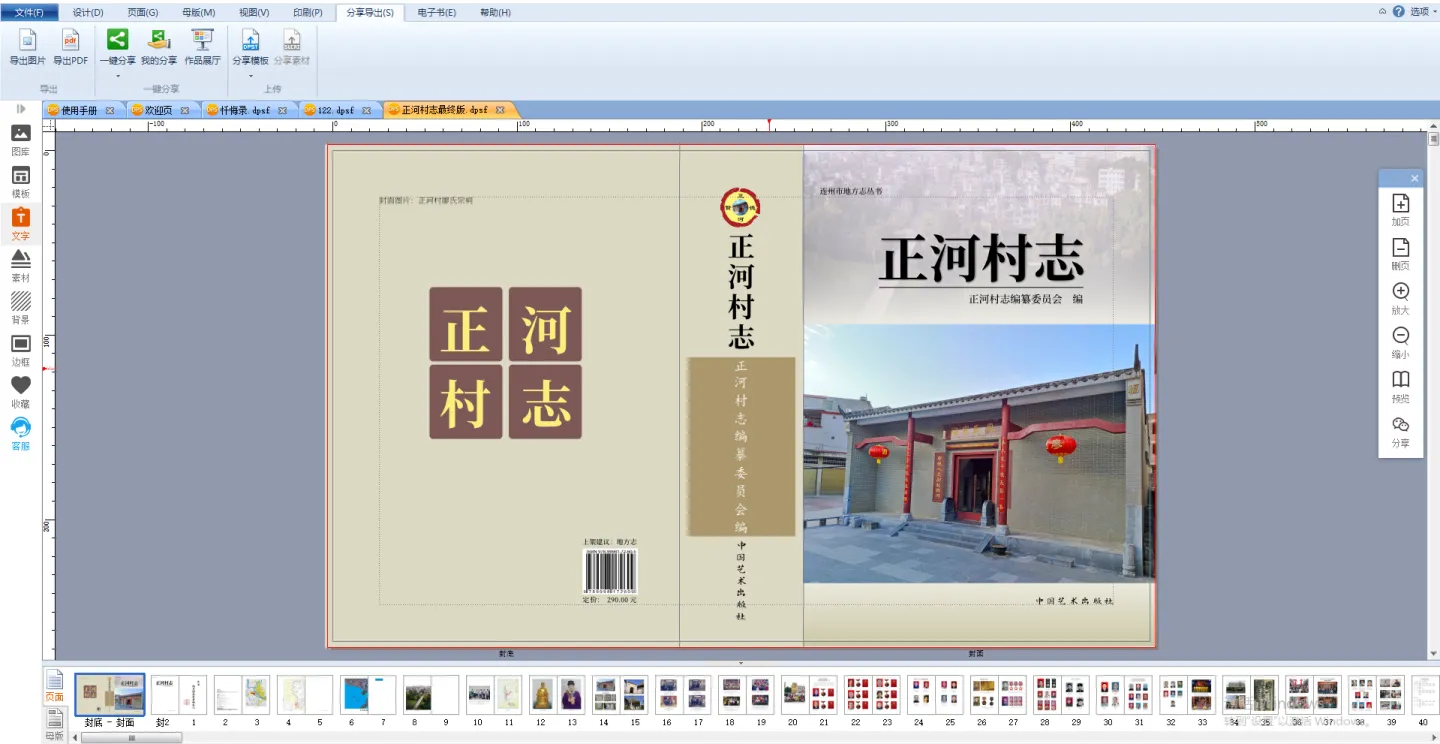Screen dimensions: 1440x744
Task: Contact 客服 customer service
Action: (20, 434)
